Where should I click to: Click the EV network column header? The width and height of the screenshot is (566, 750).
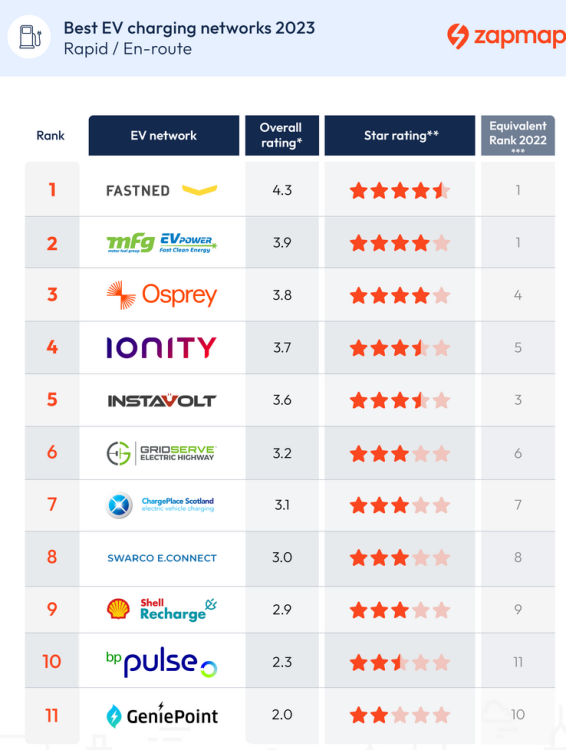(x=164, y=135)
